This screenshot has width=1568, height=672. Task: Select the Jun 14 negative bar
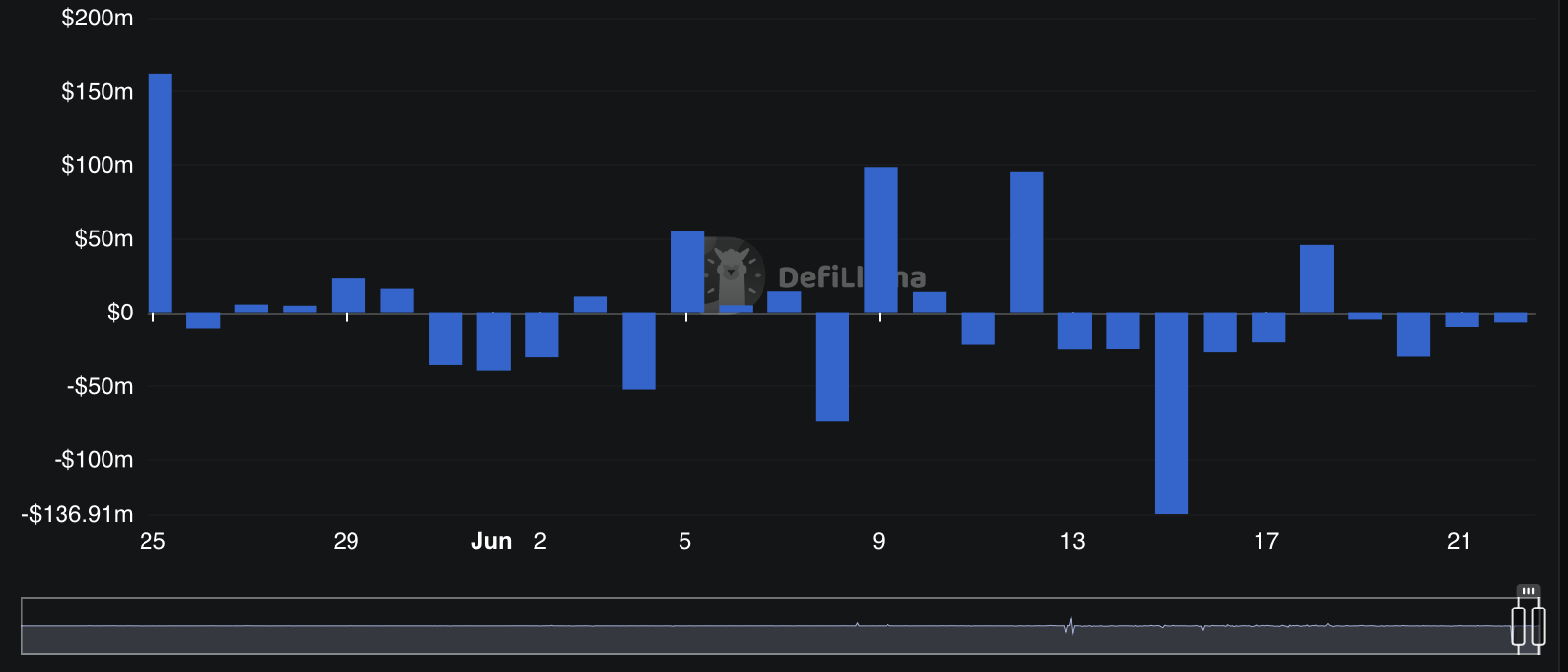[1123, 331]
